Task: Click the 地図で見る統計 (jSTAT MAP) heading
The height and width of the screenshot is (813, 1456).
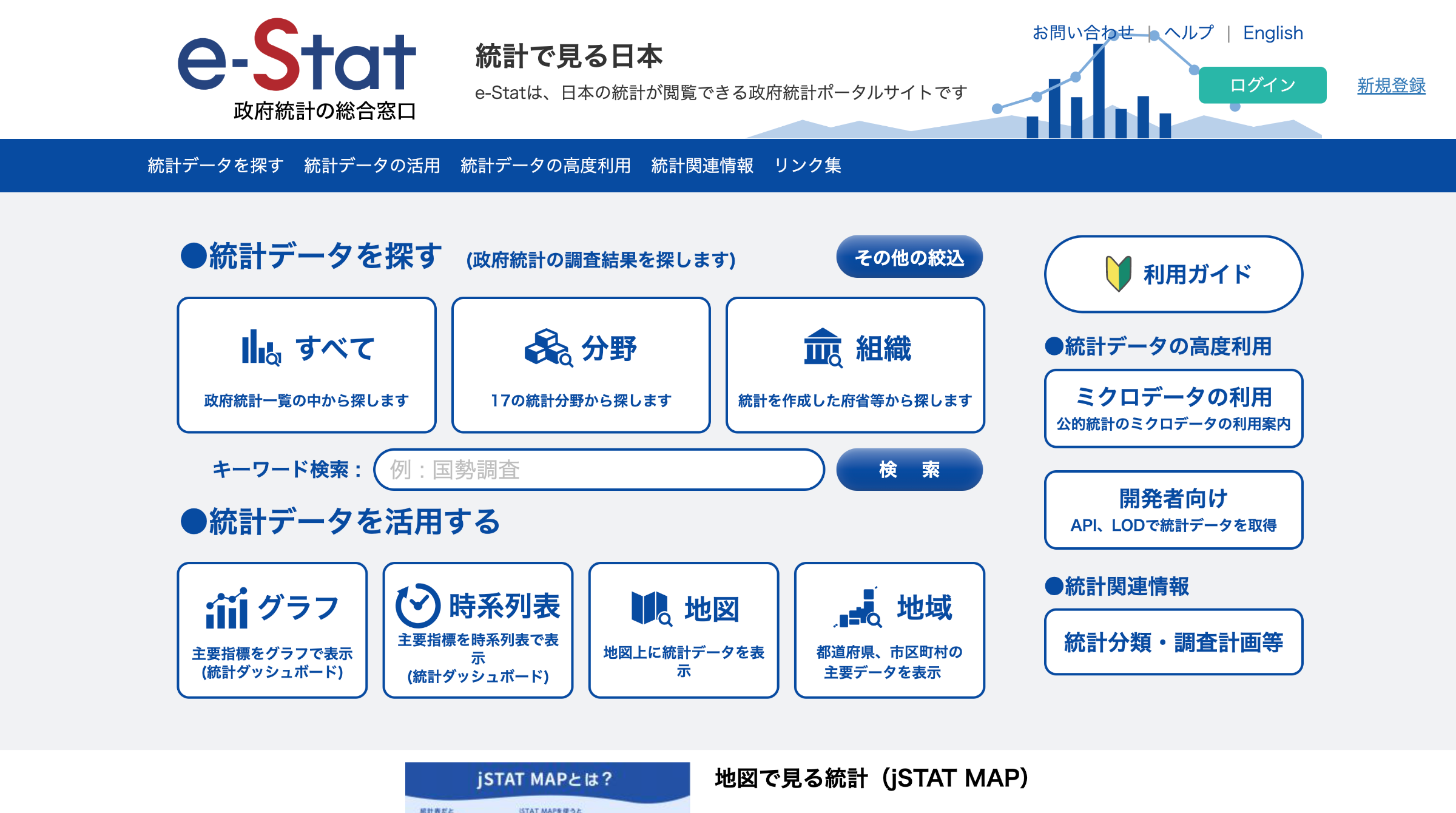Action: tap(871, 778)
